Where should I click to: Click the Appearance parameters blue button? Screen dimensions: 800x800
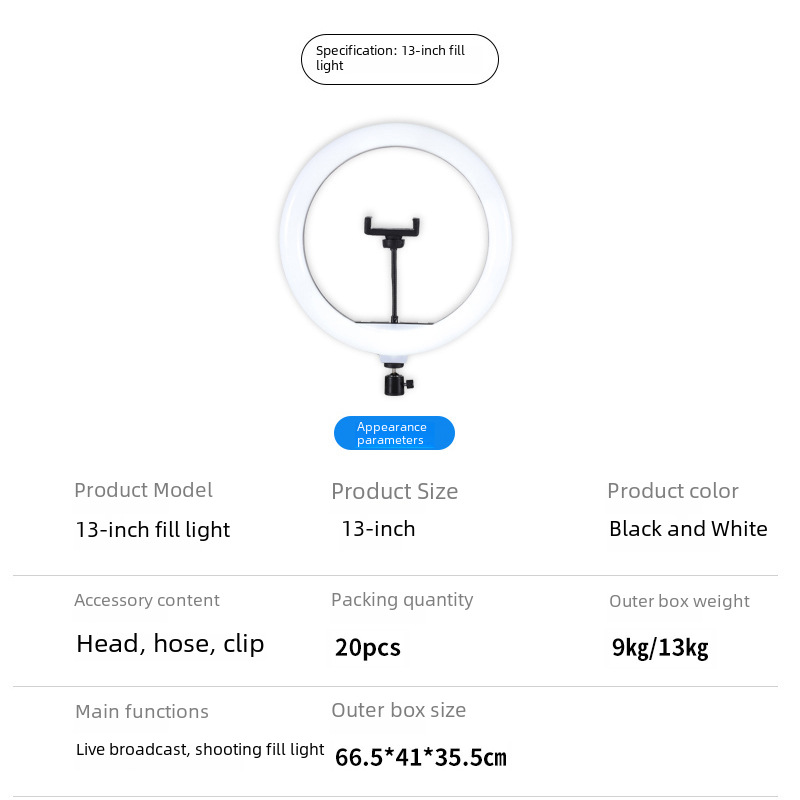(394, 433)
